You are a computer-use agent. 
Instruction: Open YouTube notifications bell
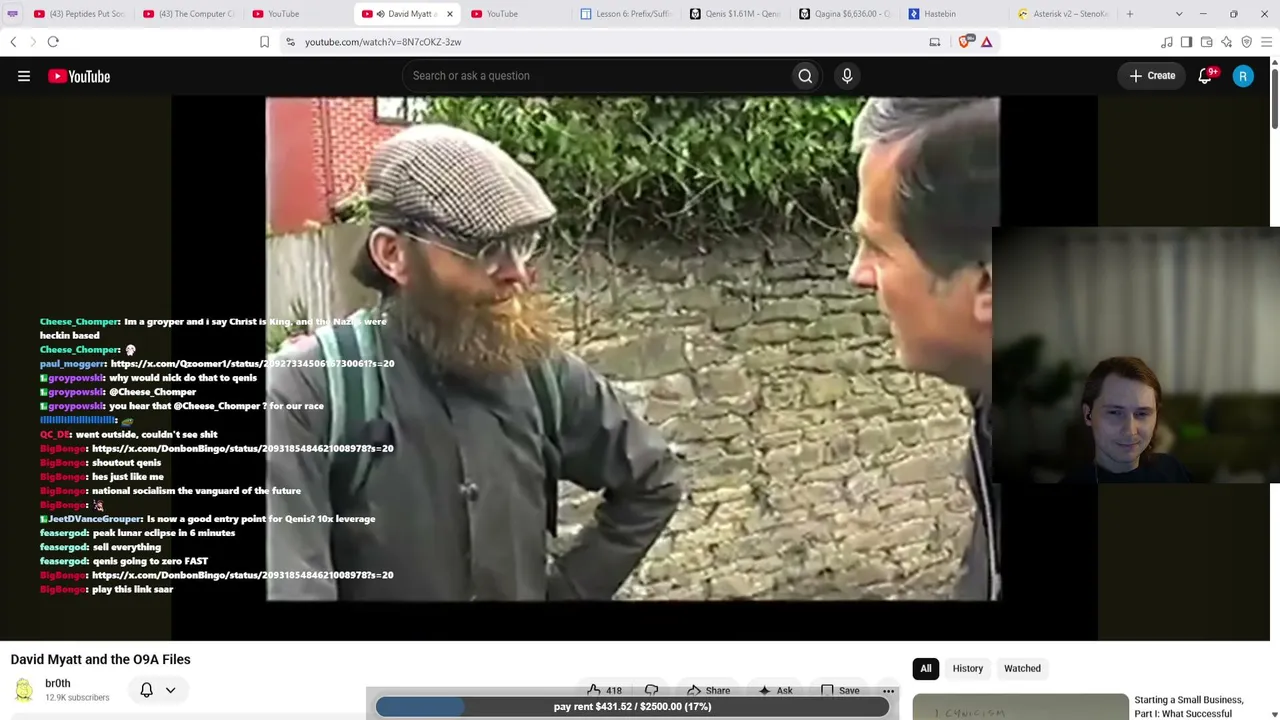point(1205,76)
